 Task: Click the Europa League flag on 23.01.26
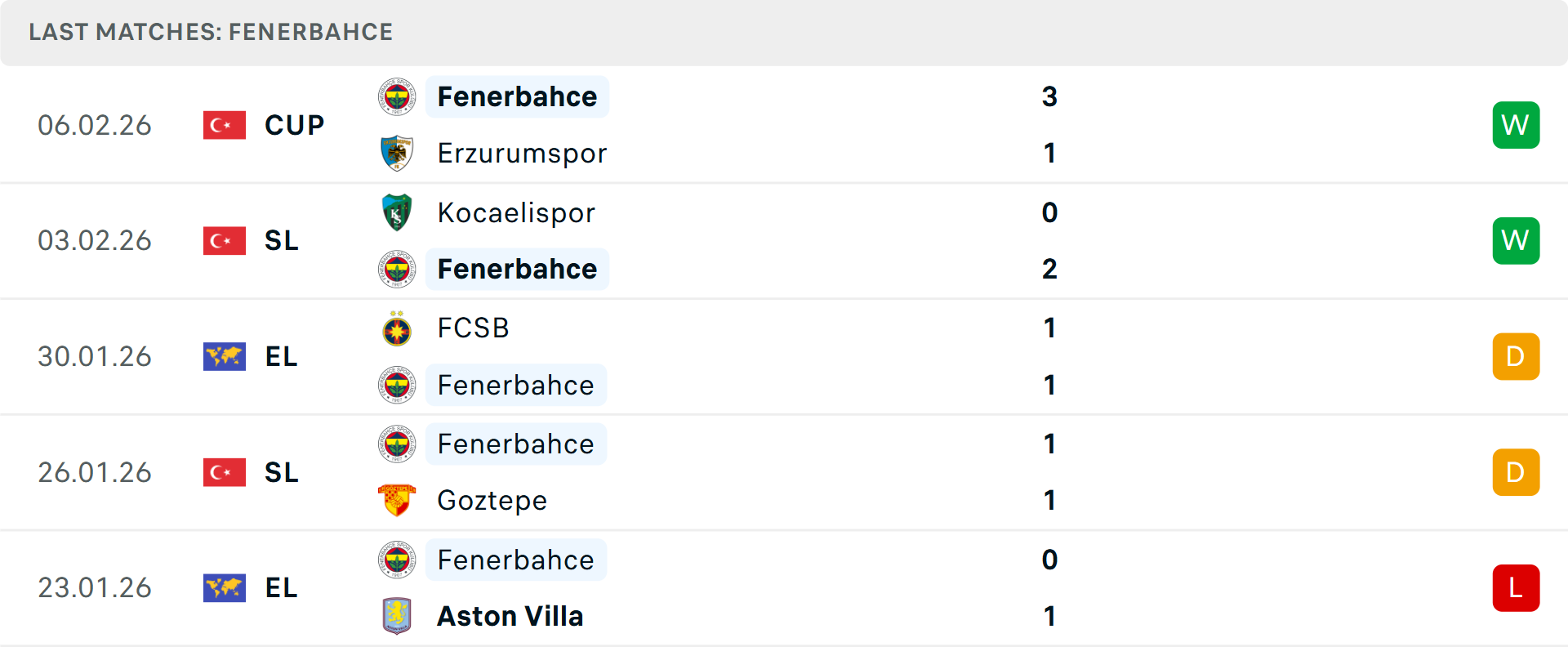coord(225,587)
